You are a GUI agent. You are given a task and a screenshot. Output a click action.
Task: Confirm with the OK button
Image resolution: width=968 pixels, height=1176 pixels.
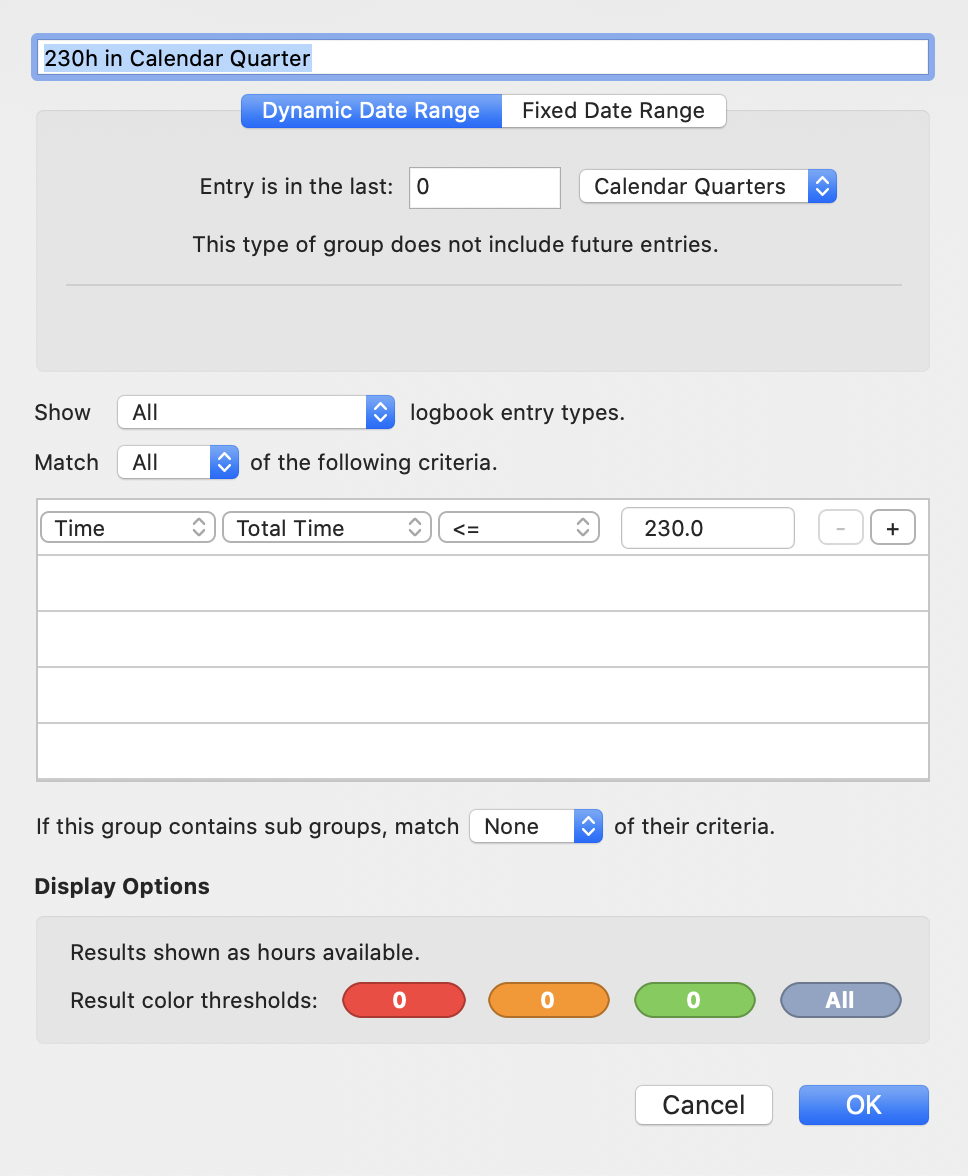point(864,1105)
